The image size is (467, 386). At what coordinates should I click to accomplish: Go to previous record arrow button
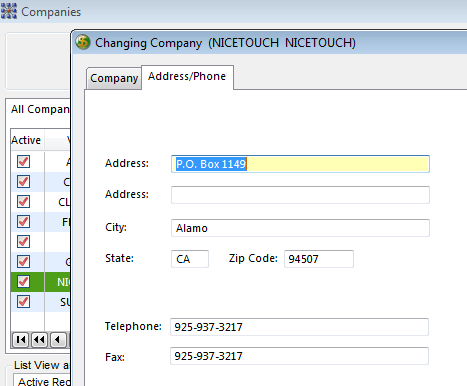(x=58, y=340)
